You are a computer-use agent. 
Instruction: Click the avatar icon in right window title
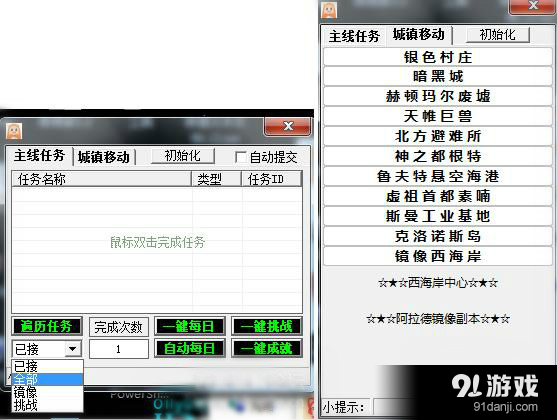tap(329, 9)
